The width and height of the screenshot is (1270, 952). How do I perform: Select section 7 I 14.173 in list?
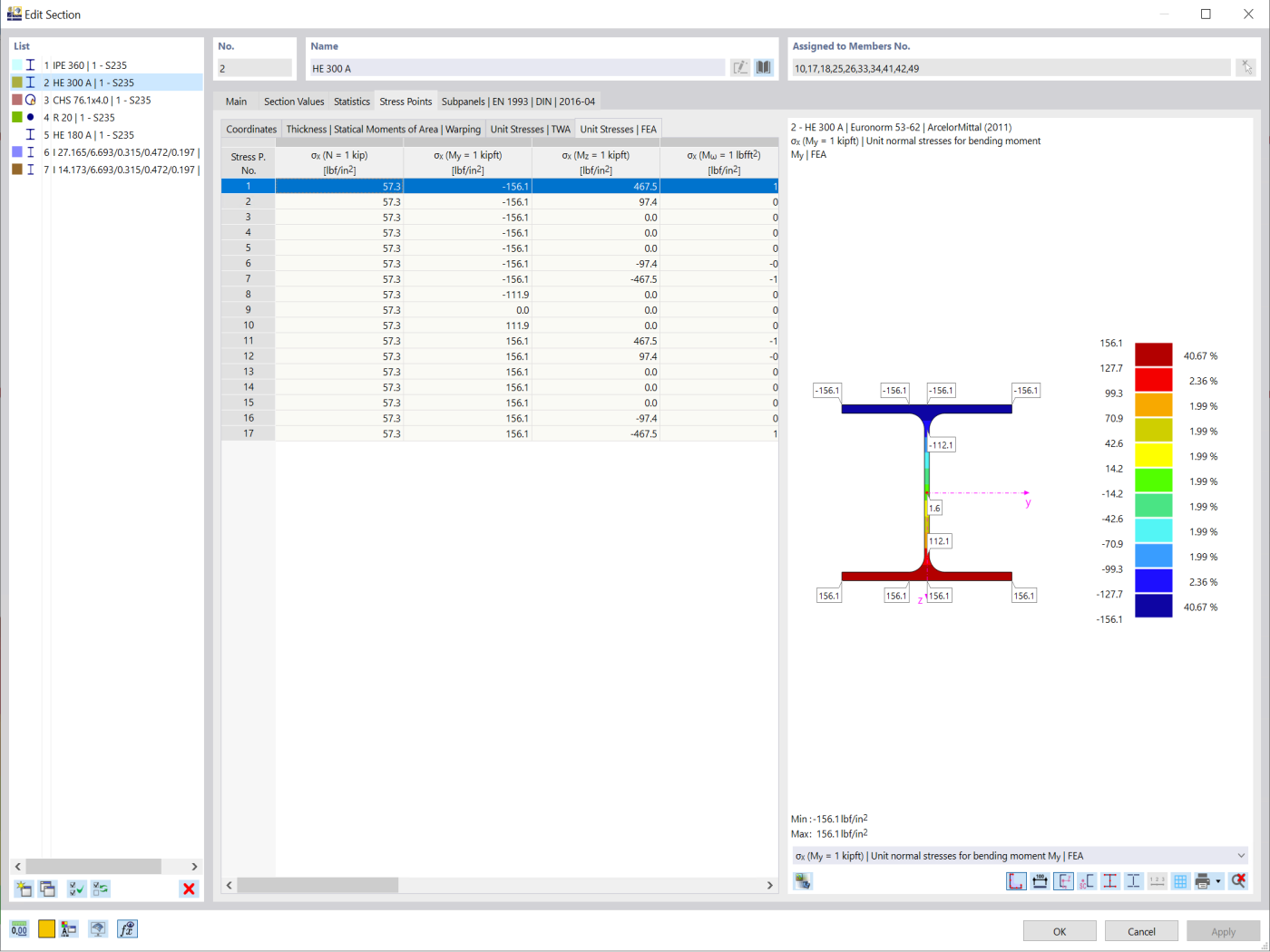(107, 170)
